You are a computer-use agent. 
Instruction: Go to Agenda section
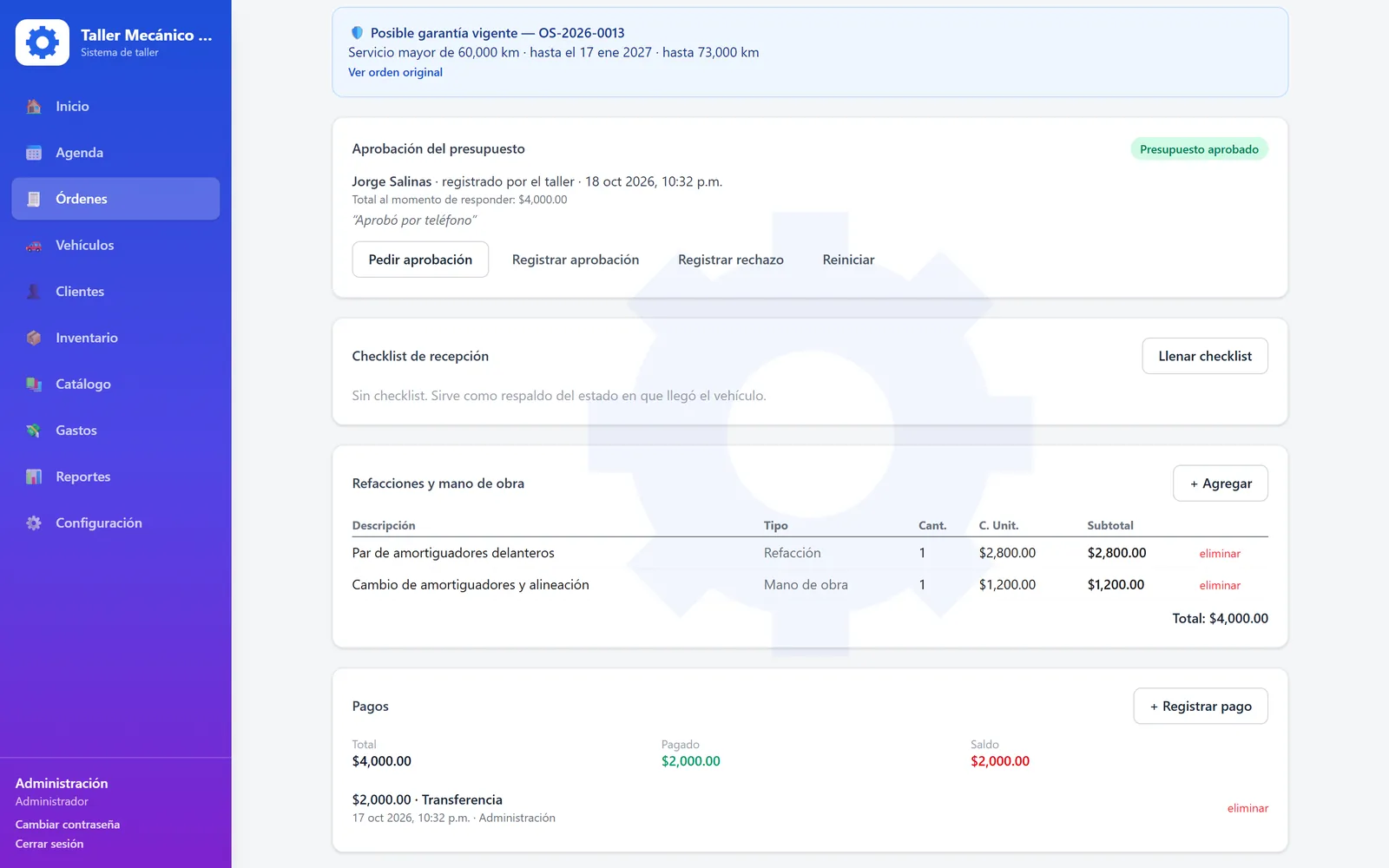point(115,153)
